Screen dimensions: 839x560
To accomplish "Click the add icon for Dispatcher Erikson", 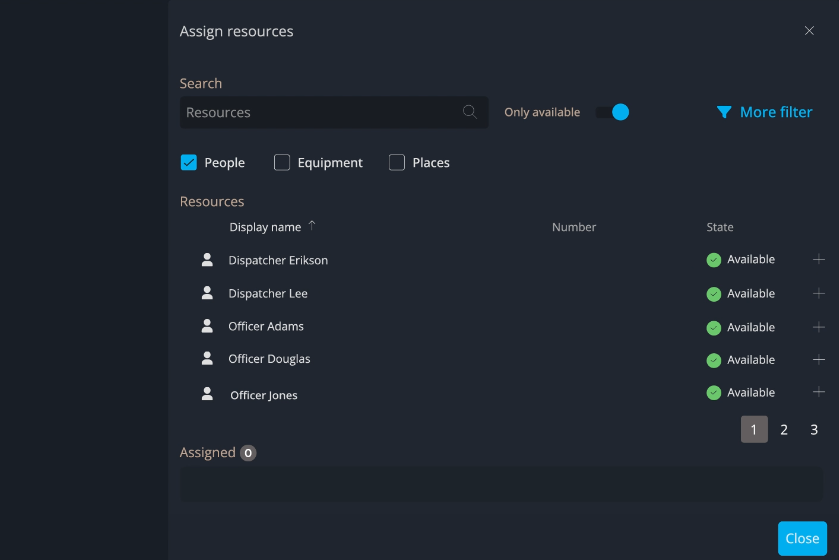I will tap(819, 260).
